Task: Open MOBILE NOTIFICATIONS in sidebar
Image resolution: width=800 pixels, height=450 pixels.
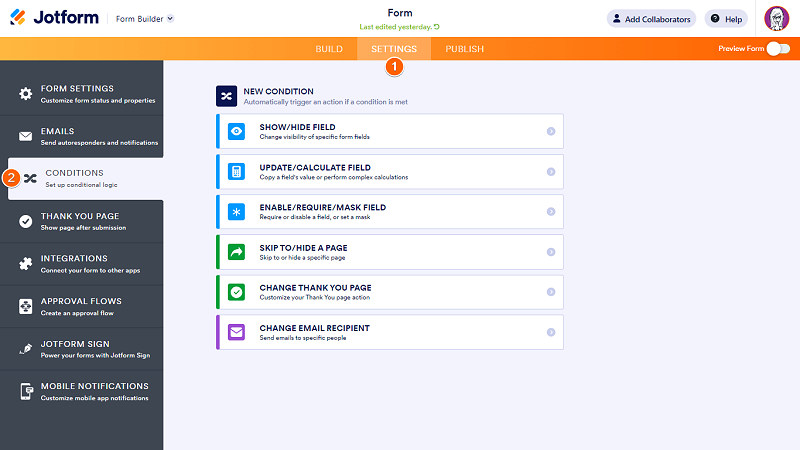Action: [82, 391]
